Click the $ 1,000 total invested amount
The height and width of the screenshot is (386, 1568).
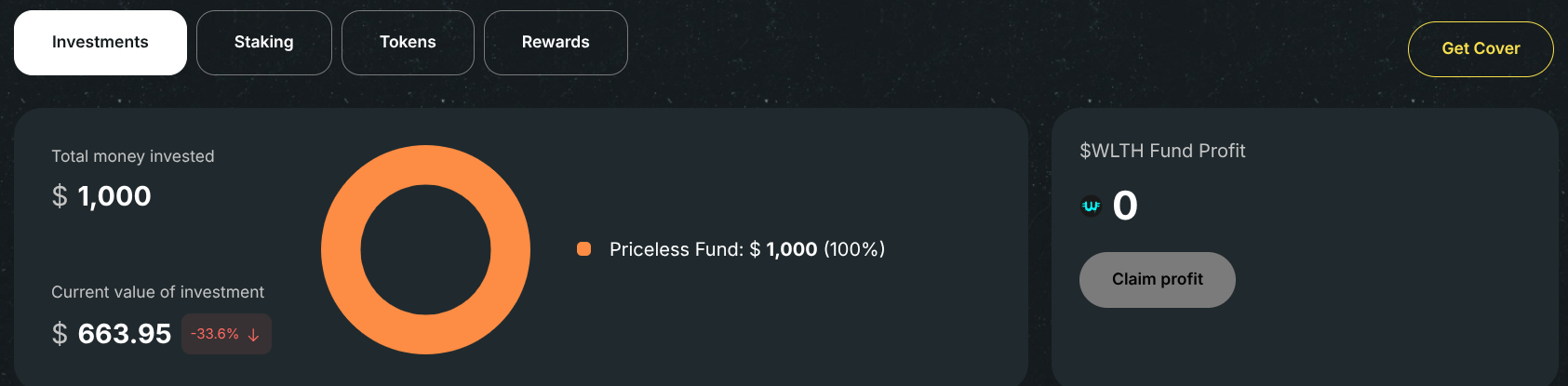coord(101,196)
